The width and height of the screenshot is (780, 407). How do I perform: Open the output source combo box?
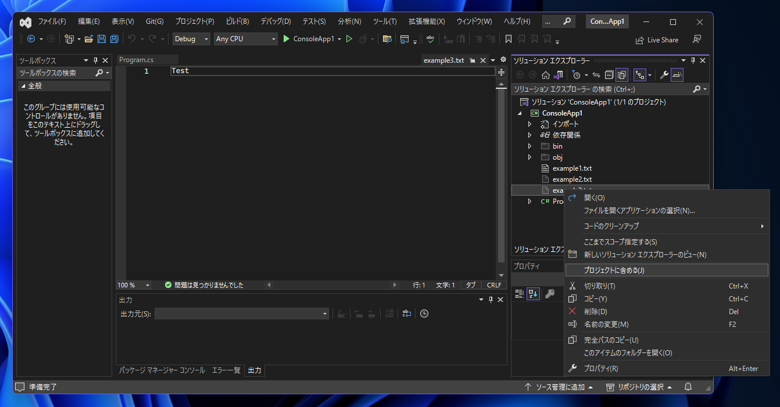coord(242,313)
